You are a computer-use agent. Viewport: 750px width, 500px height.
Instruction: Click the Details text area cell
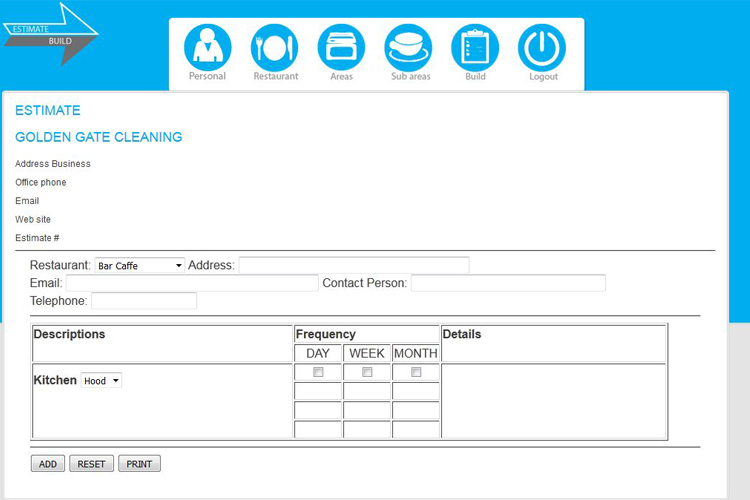coord(553,400)
